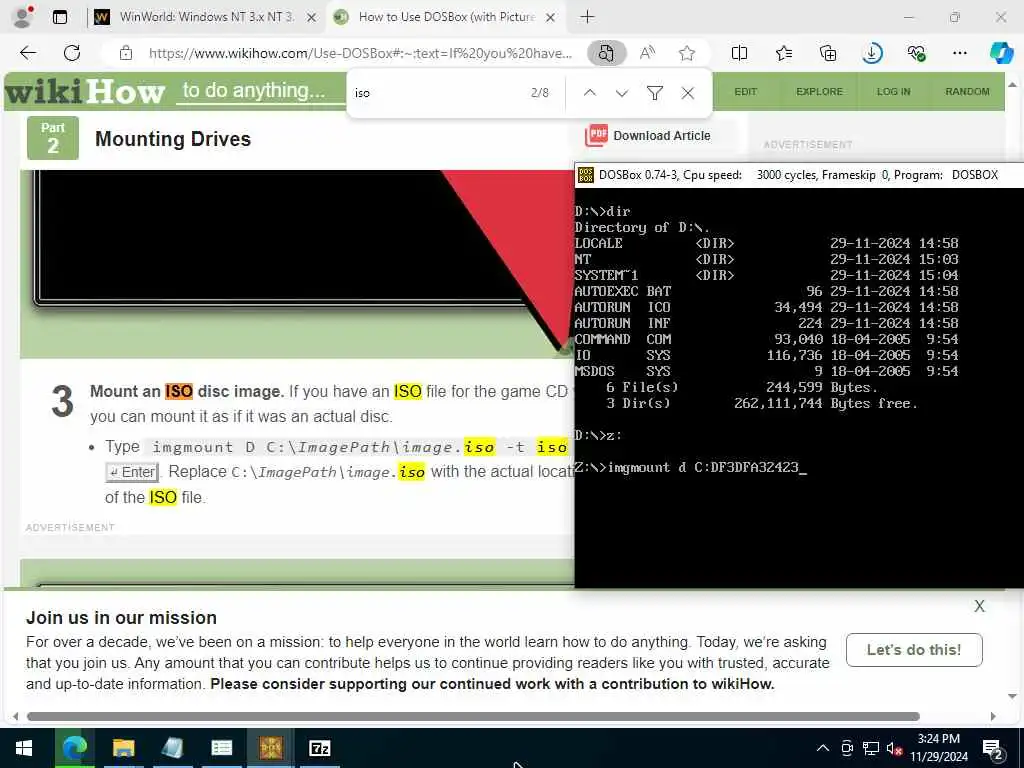Open wikiHow RANDOM article

[x=967, y=91]
